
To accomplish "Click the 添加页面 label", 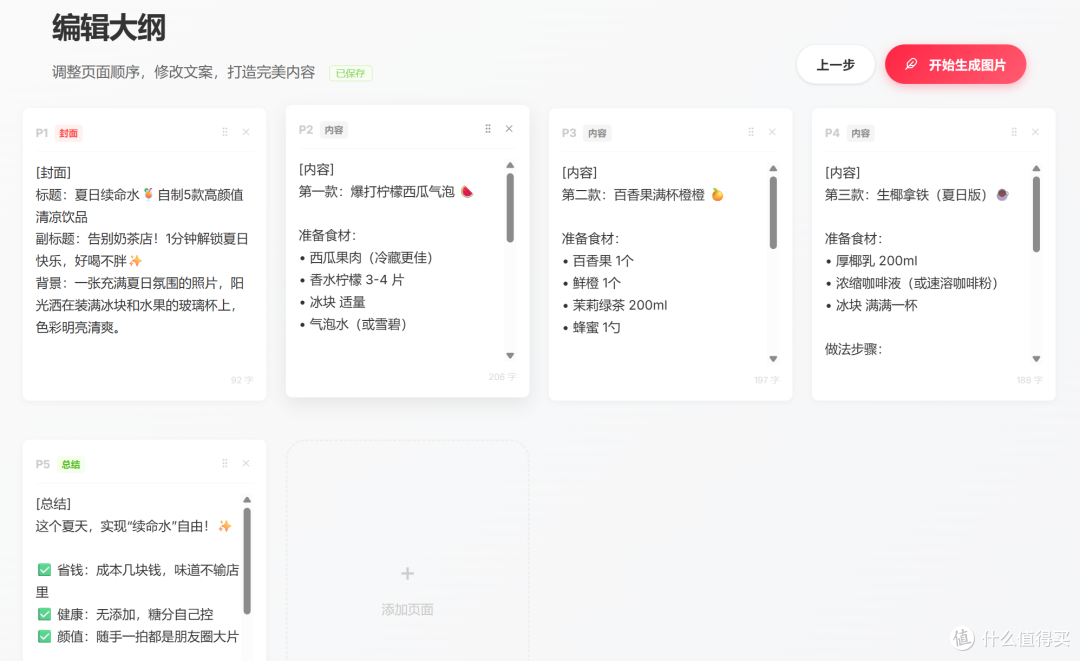I will tap(407, 610).
